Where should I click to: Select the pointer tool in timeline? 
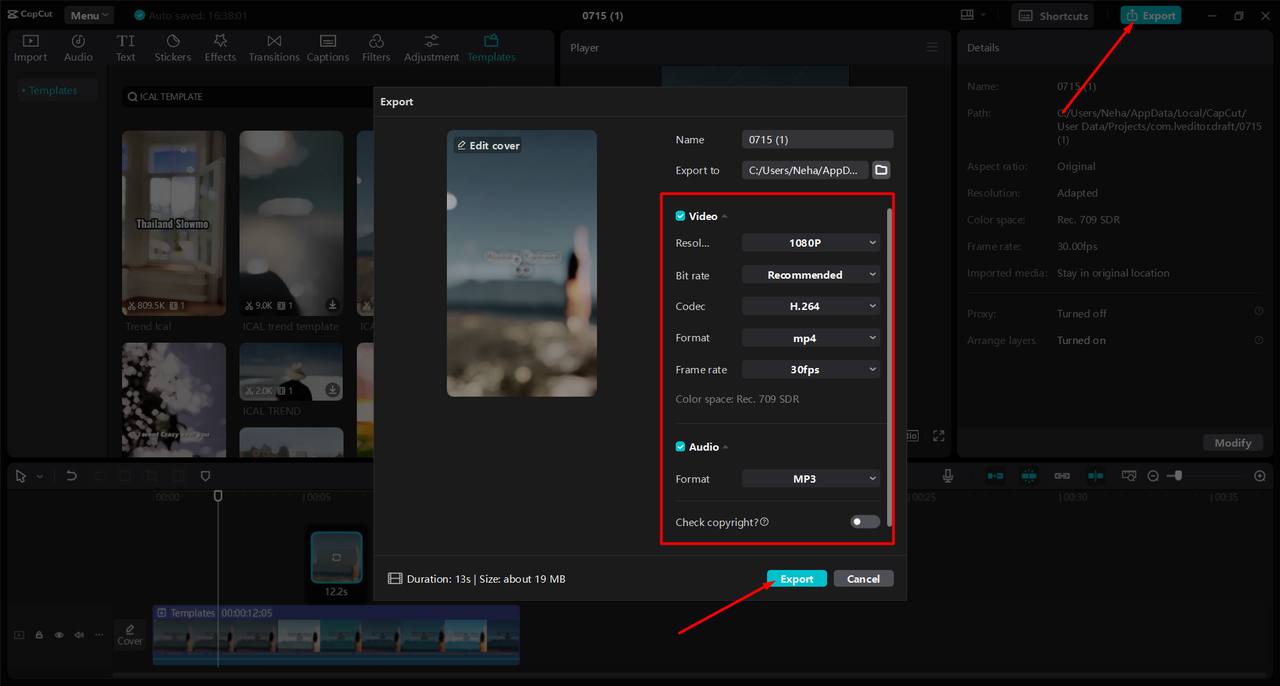22,476
